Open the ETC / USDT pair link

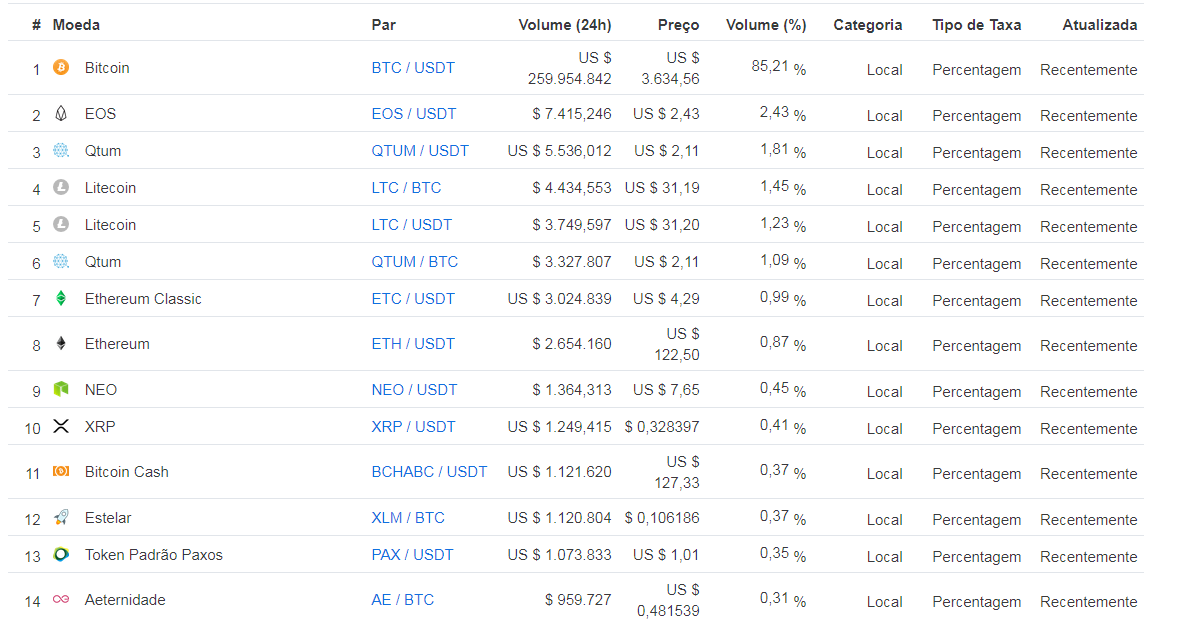point(413,299)
